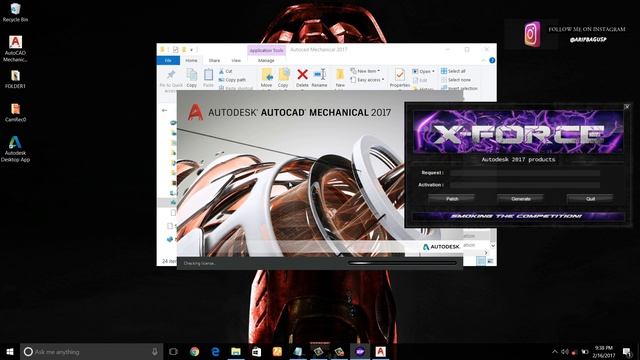Select Cut in Explorer ribbon

pos(225,71)
